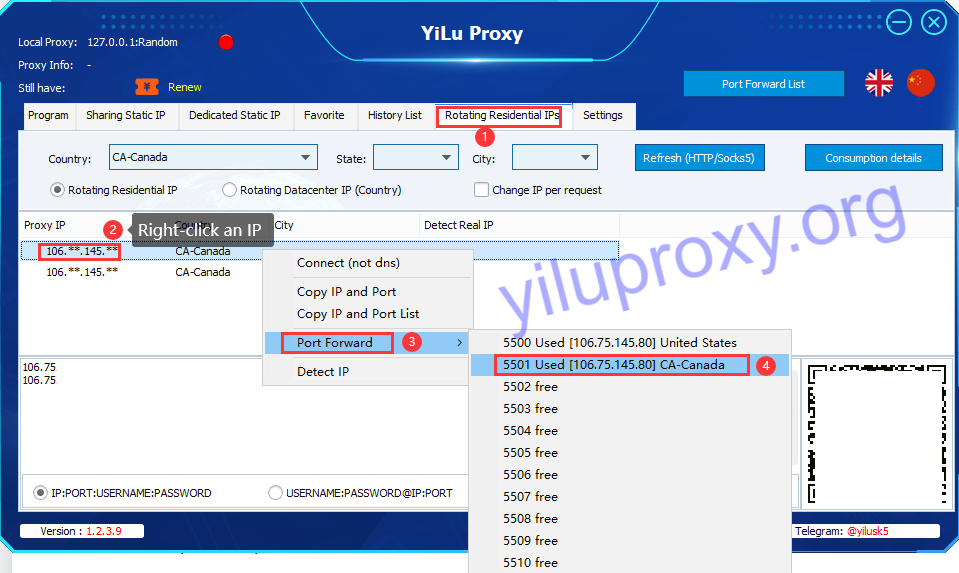Click the red connection status indicator

point(226,42)
